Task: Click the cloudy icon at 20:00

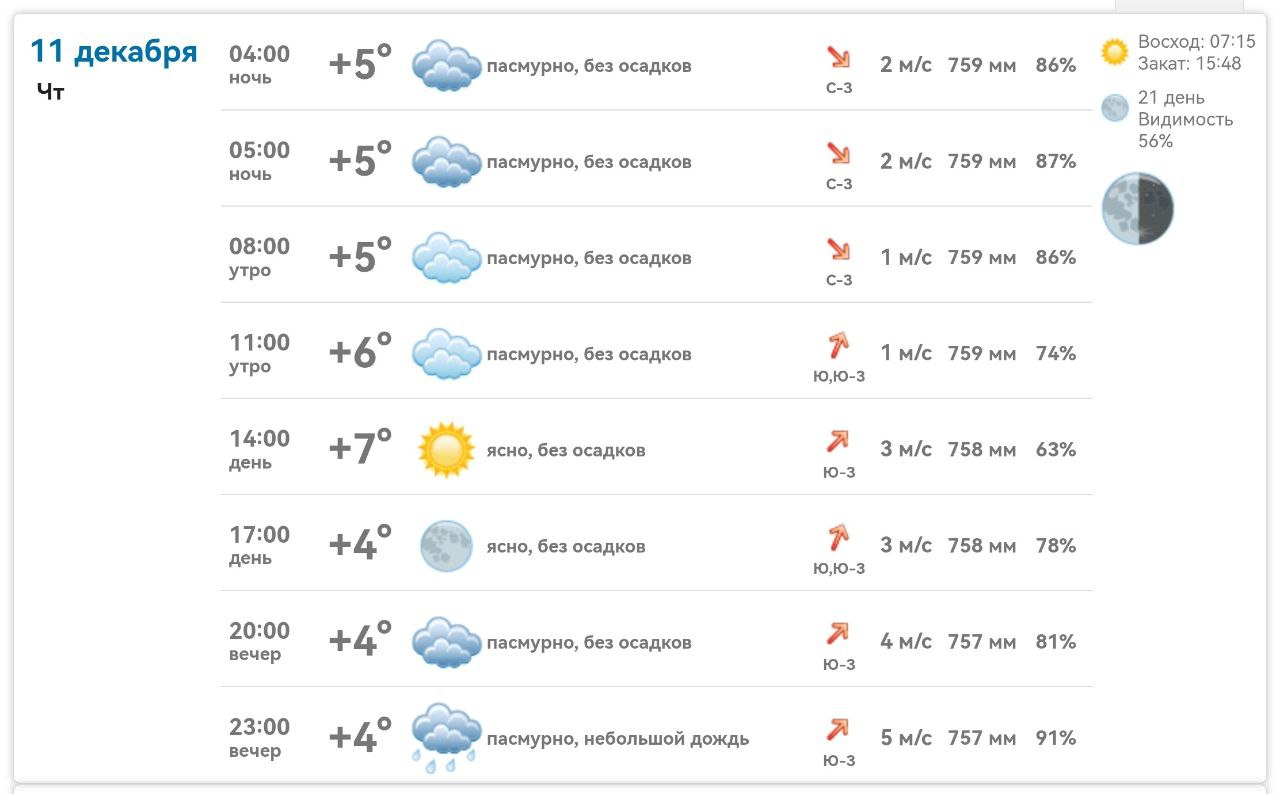Action: point(446,642)
